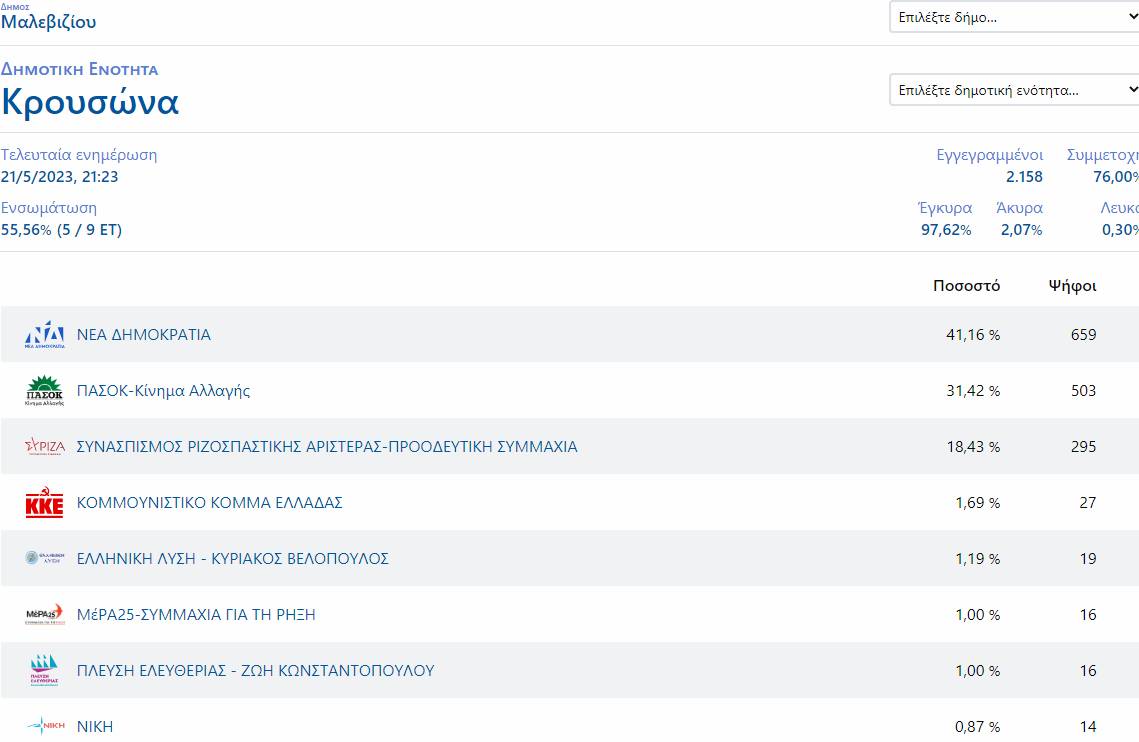Click the 'Έγκυρα' label
The height and width of the screenshot is (742, 1139).
[944, 208]
